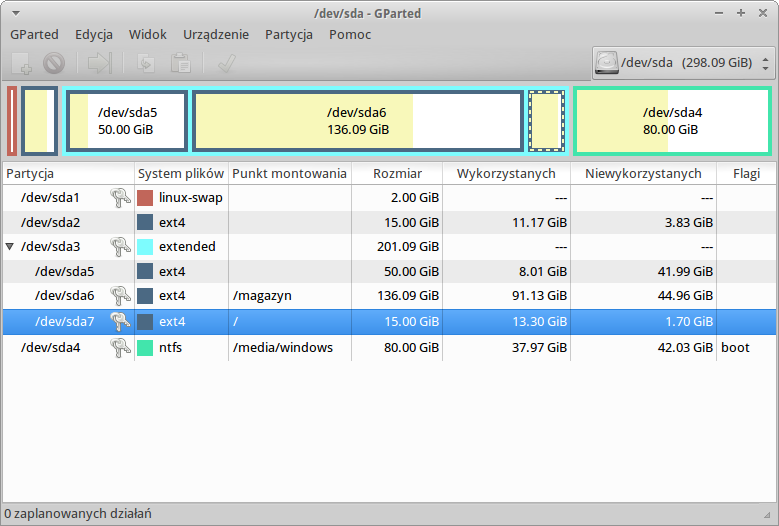Click the 37.97 GiB used cell
Image resolution: width=779 pixels, height=526 pixels.
(x=506, y=347)
